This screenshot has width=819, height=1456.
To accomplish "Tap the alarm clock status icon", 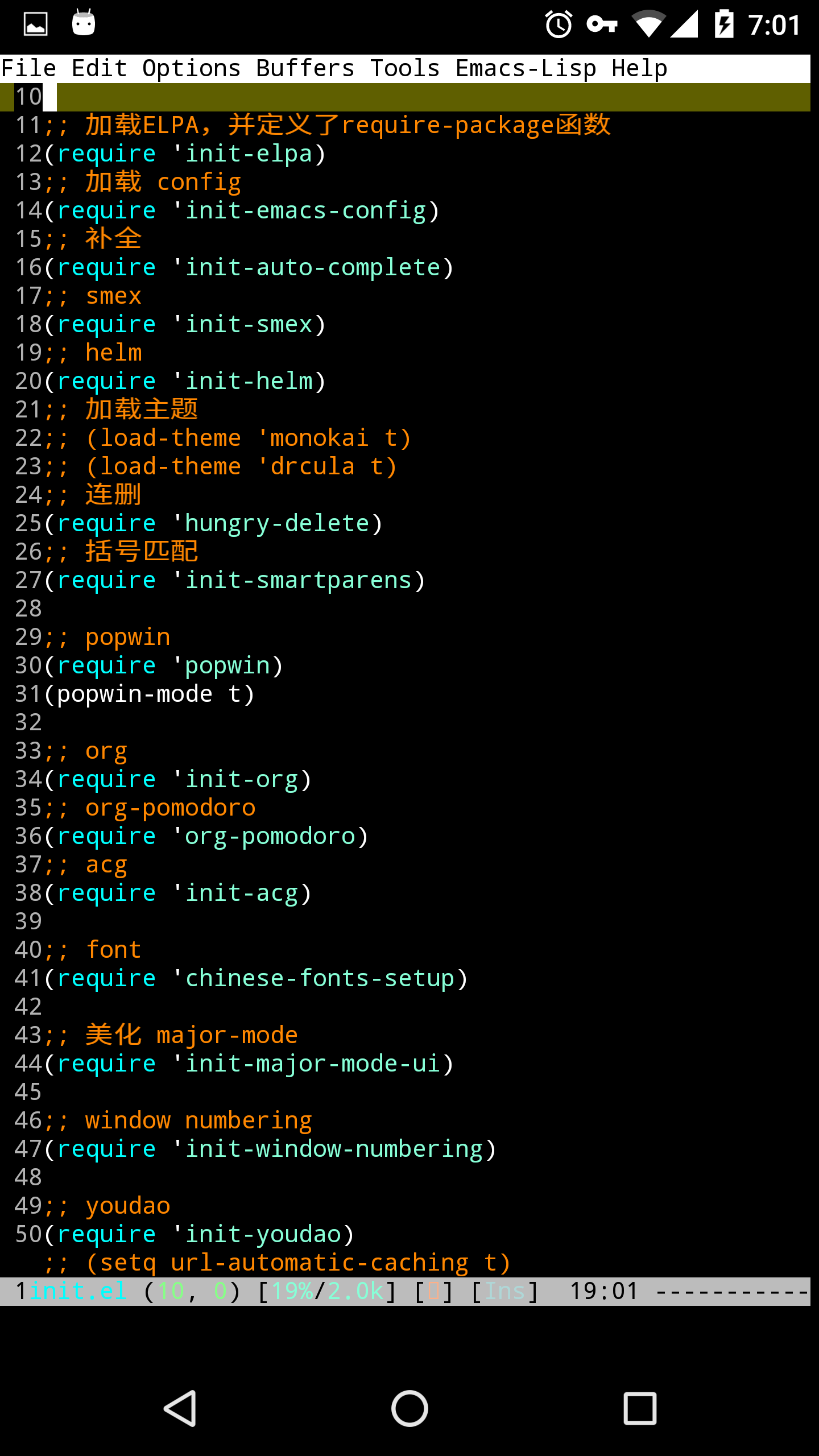I will (x=559, y=24).
